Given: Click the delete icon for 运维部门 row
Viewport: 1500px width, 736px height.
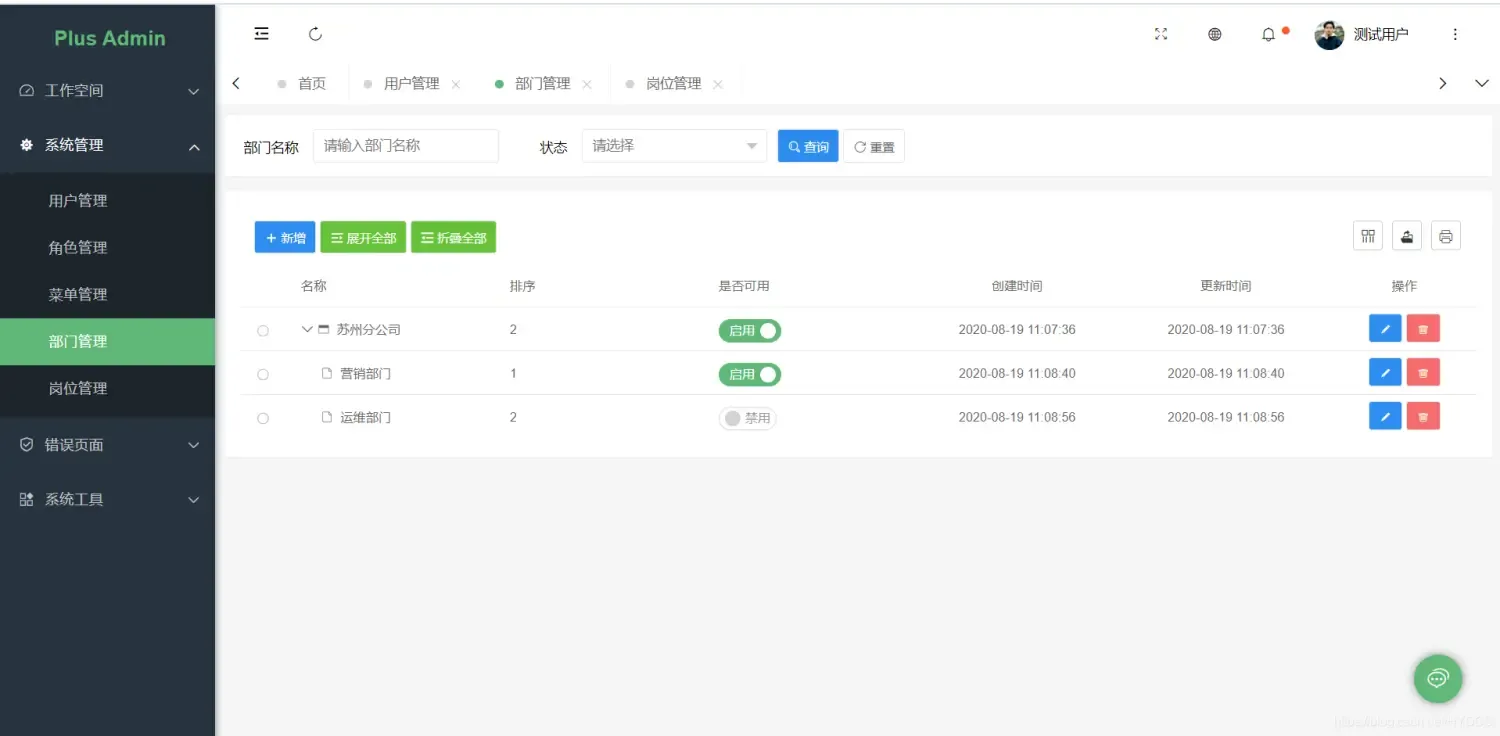Looking at the screenshot, I should click(1422, 415).
